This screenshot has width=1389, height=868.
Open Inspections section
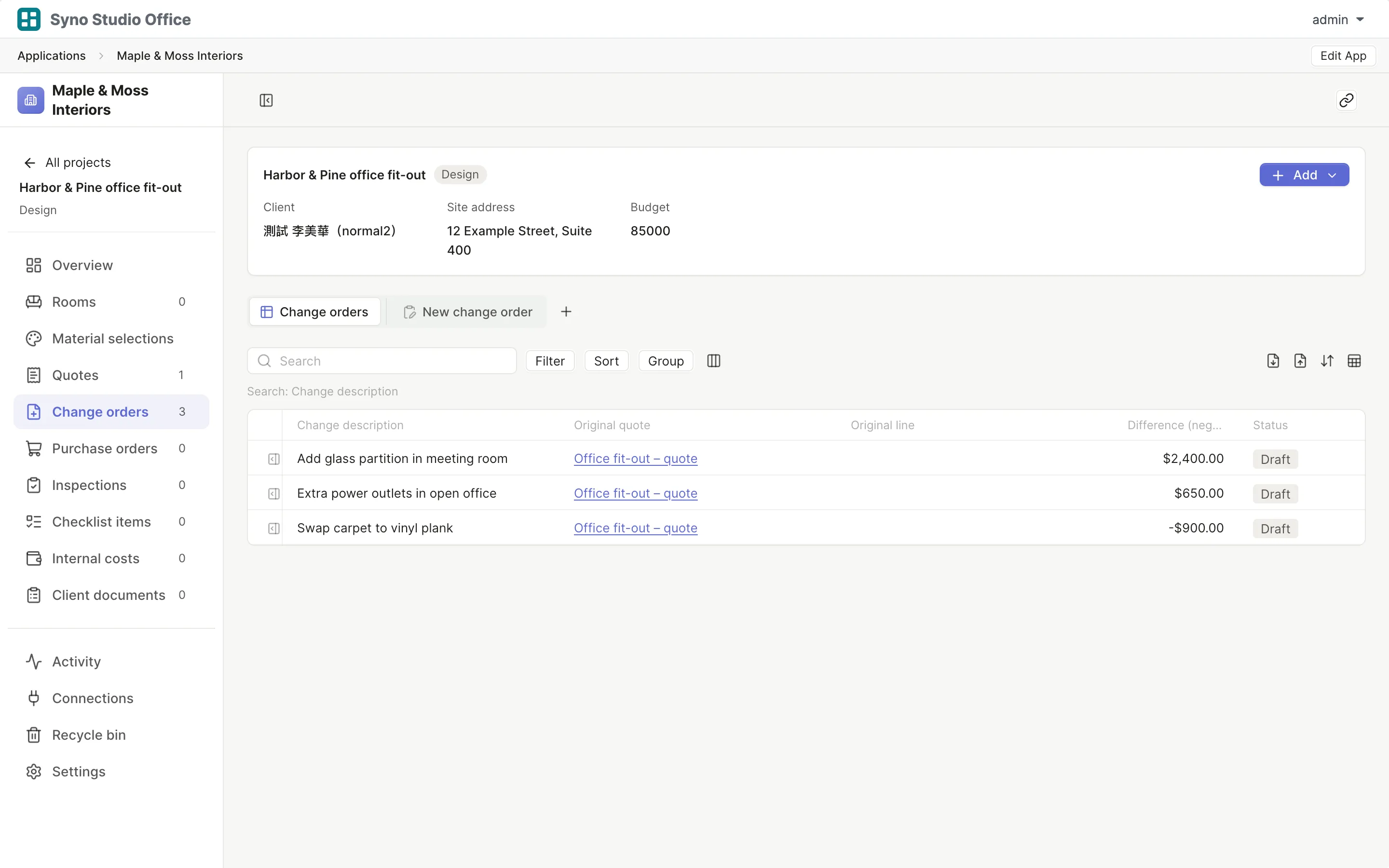pyautogui.click(x=111, y=485)
